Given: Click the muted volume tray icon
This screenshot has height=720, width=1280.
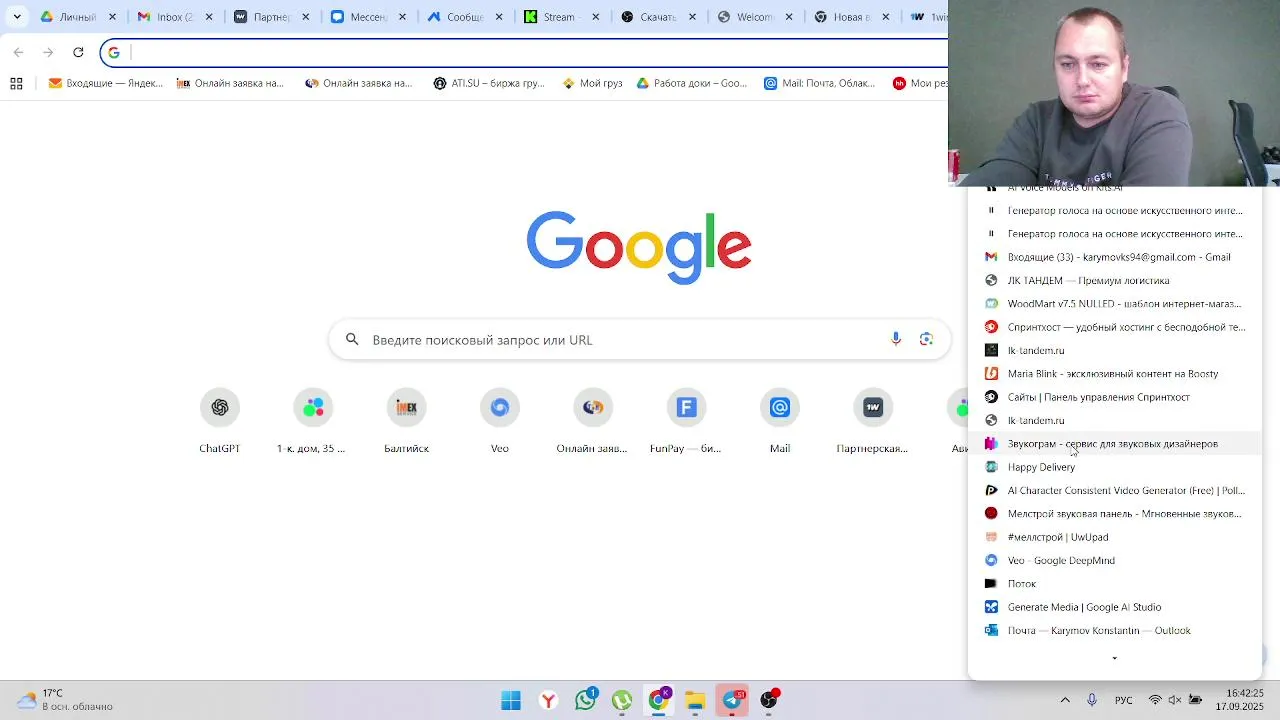Looking at the screenshot, I should pos(1175,700).
